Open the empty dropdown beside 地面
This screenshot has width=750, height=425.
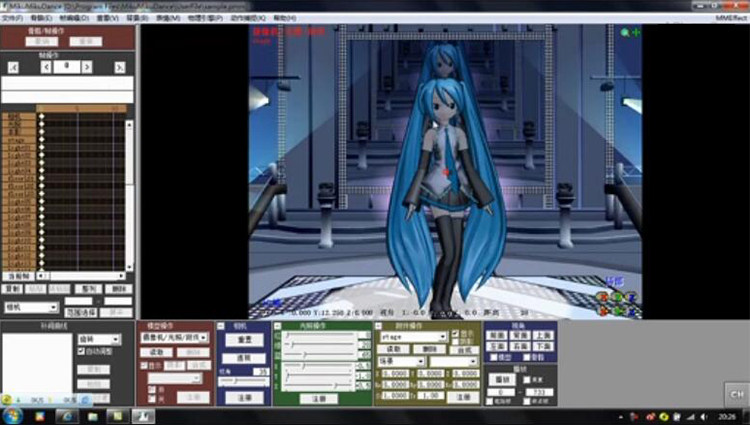(x=453, y=361)
